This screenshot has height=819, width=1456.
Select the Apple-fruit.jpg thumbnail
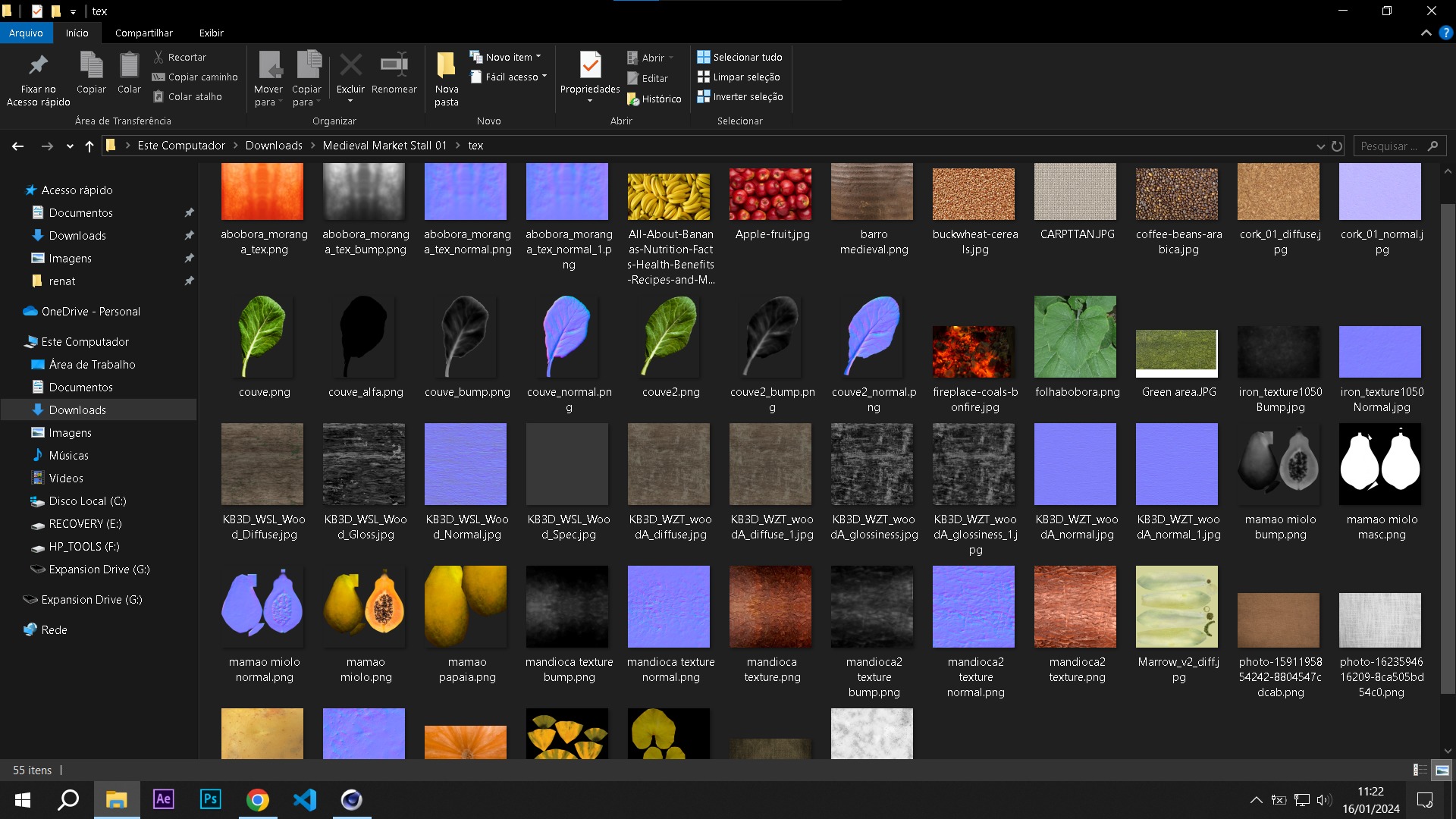click(770, 194)
